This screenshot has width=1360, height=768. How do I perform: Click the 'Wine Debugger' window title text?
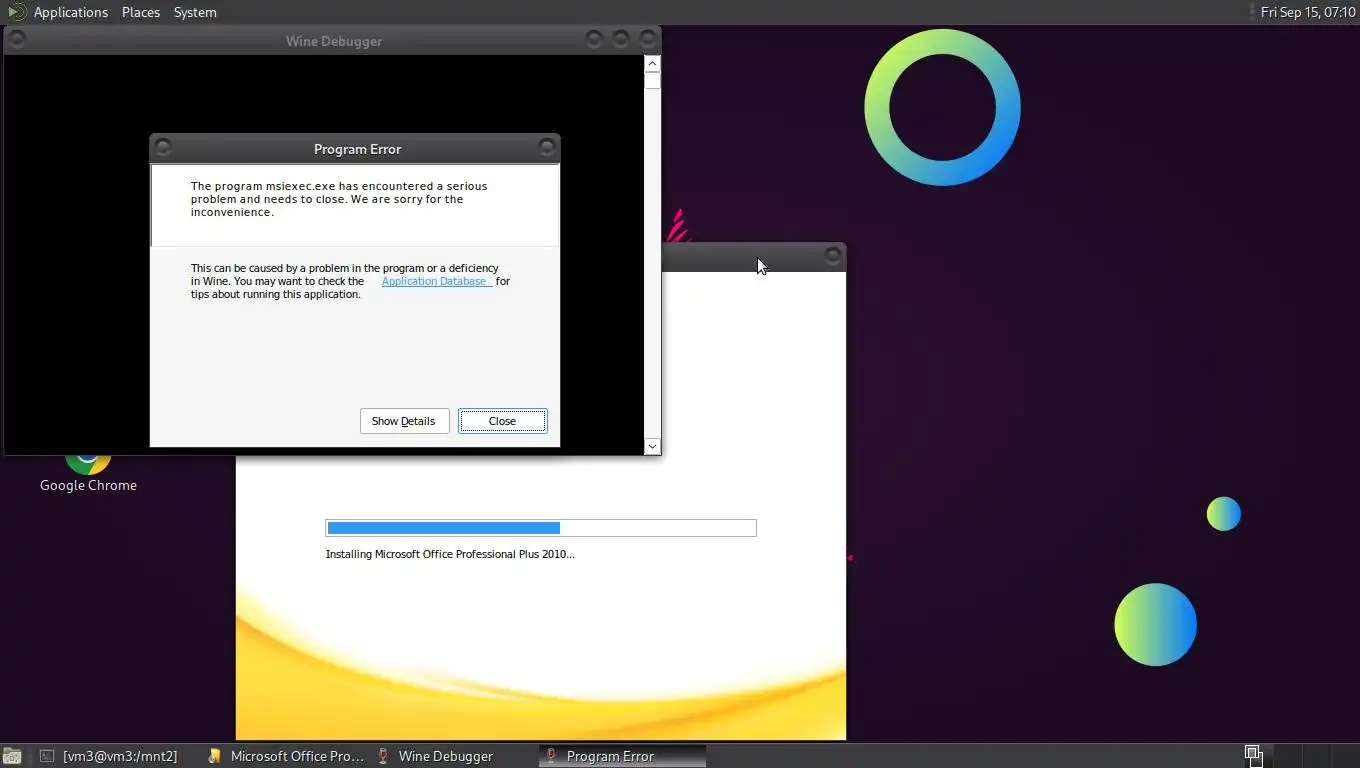tap(334, 41)
